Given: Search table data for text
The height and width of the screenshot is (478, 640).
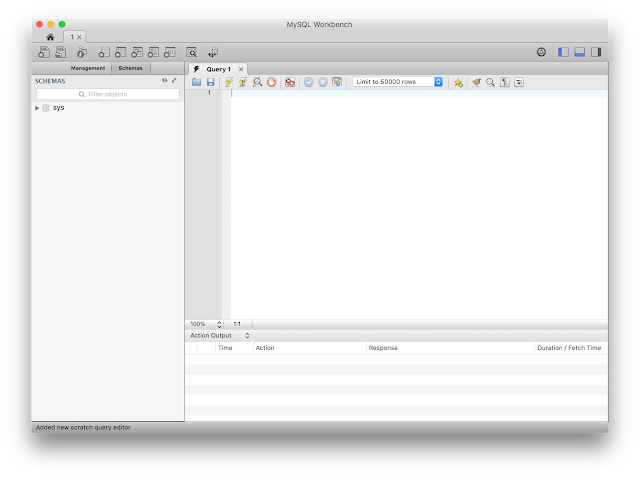Looking at the screenshot, I should coord(191,52).
